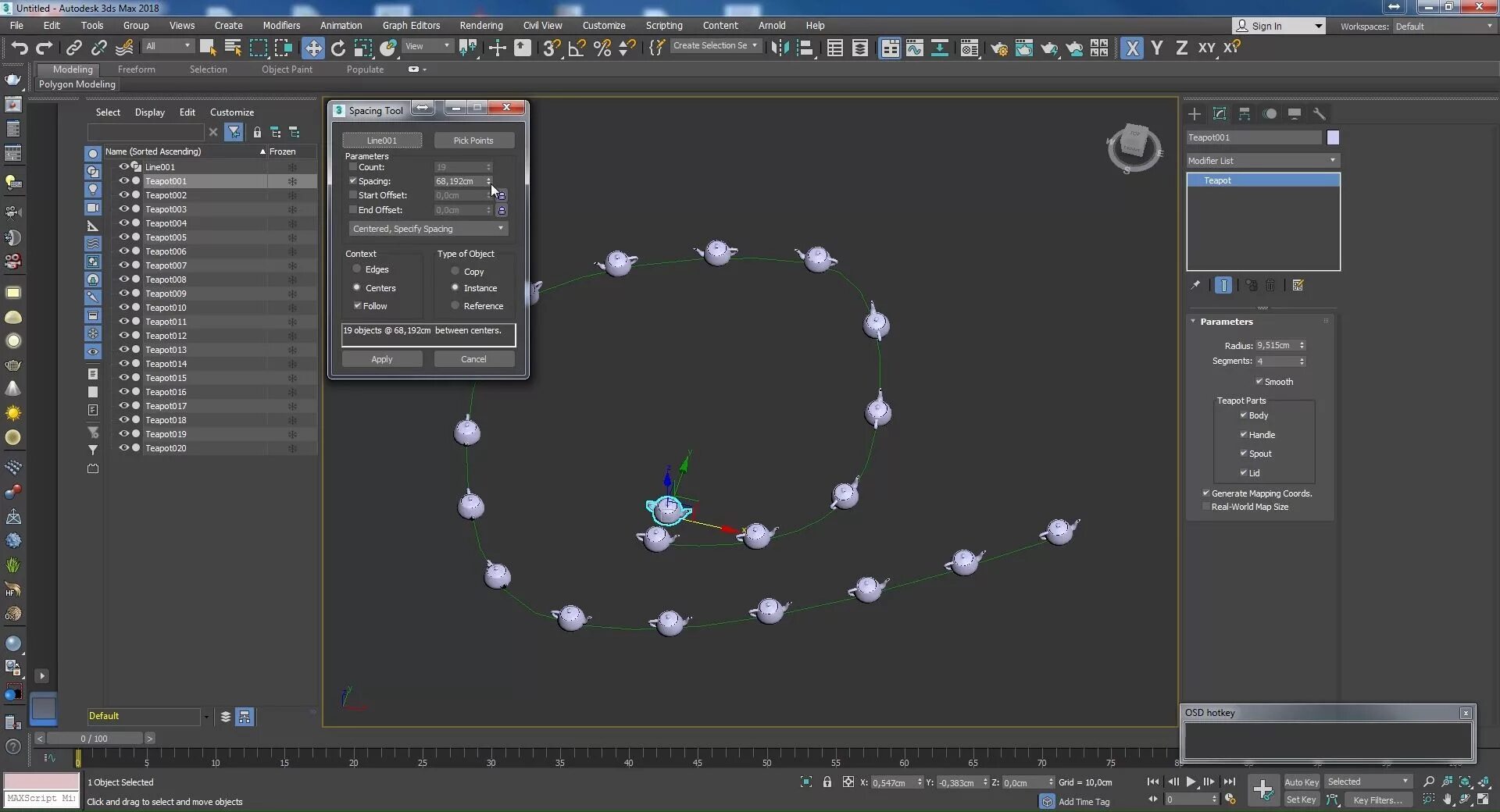The image size is (1500, 812).
Task: Enable the Count checkbox in Spacing Tool
Action: click(x=353, y=167)
